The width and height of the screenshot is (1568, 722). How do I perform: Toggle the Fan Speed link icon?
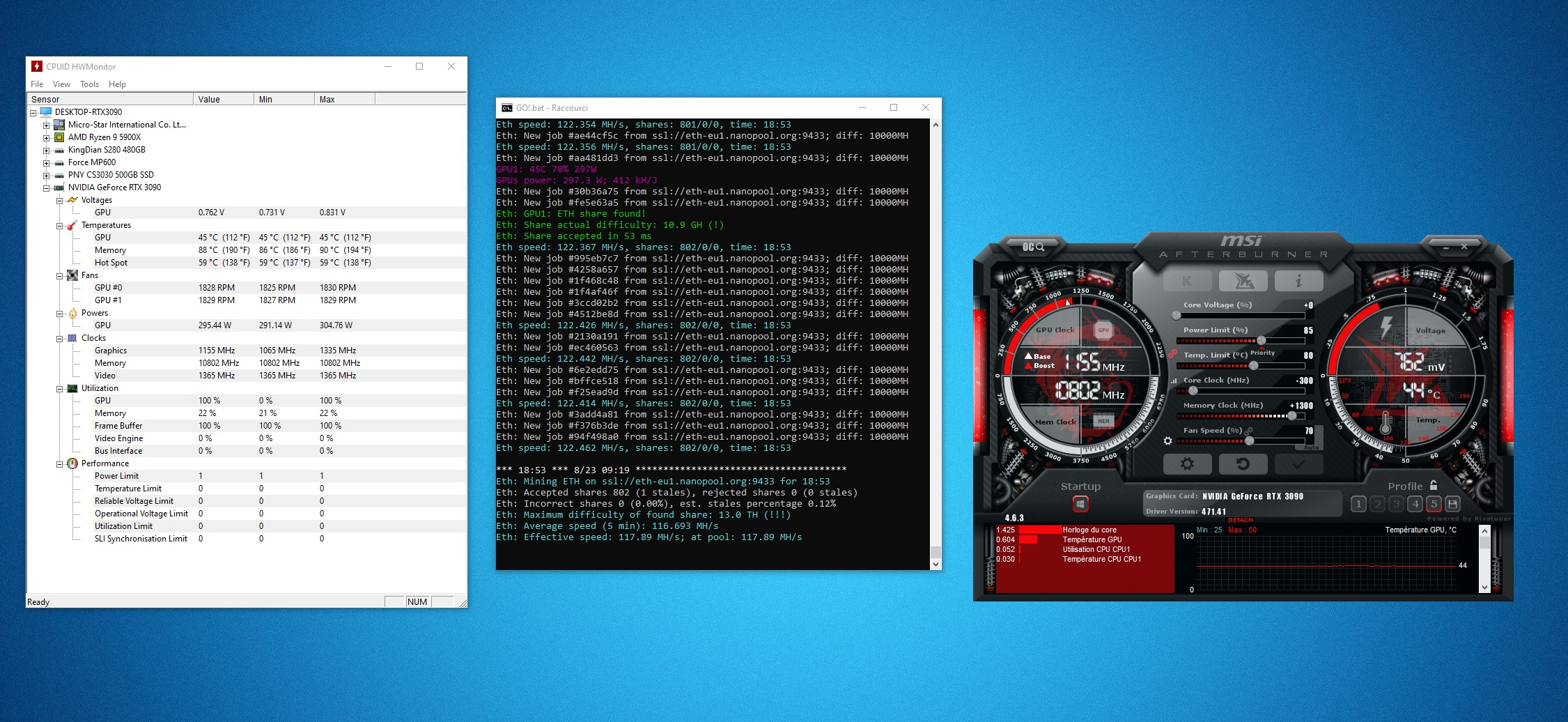[1249, 431]
